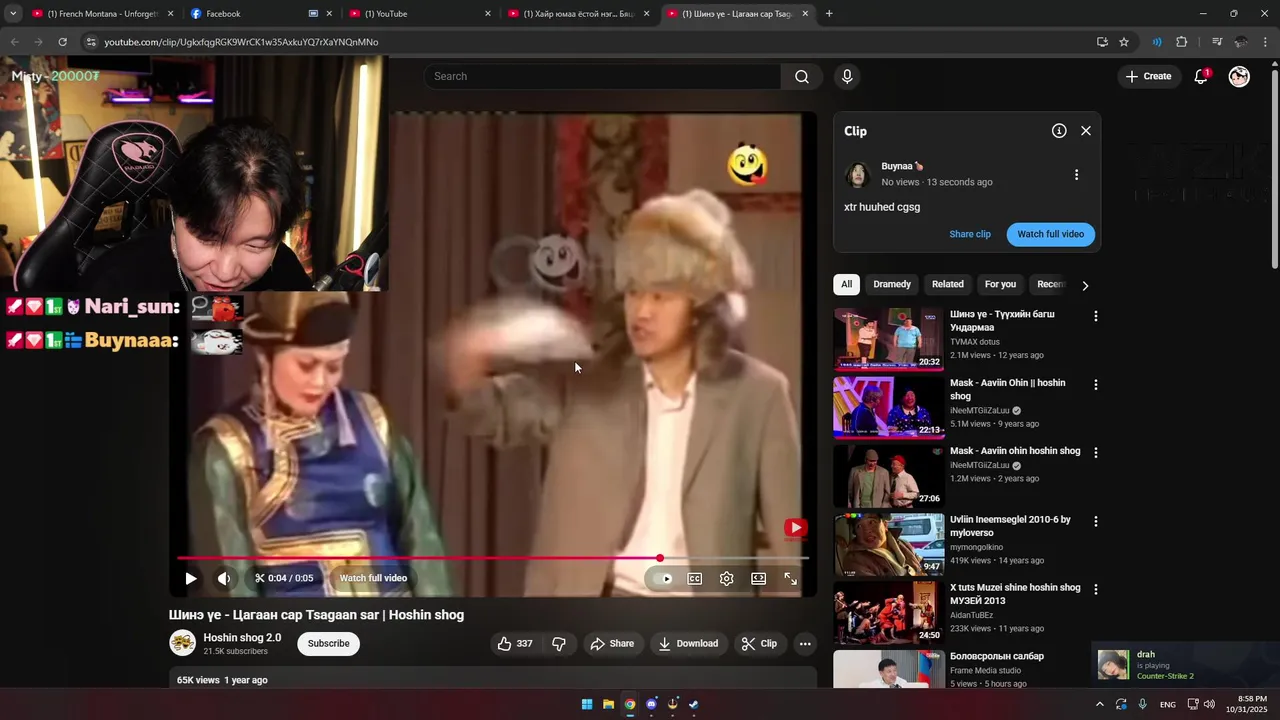Open media controls in Chrome toolbar
Viewport: 1280px width, 720px height.
1217,42
